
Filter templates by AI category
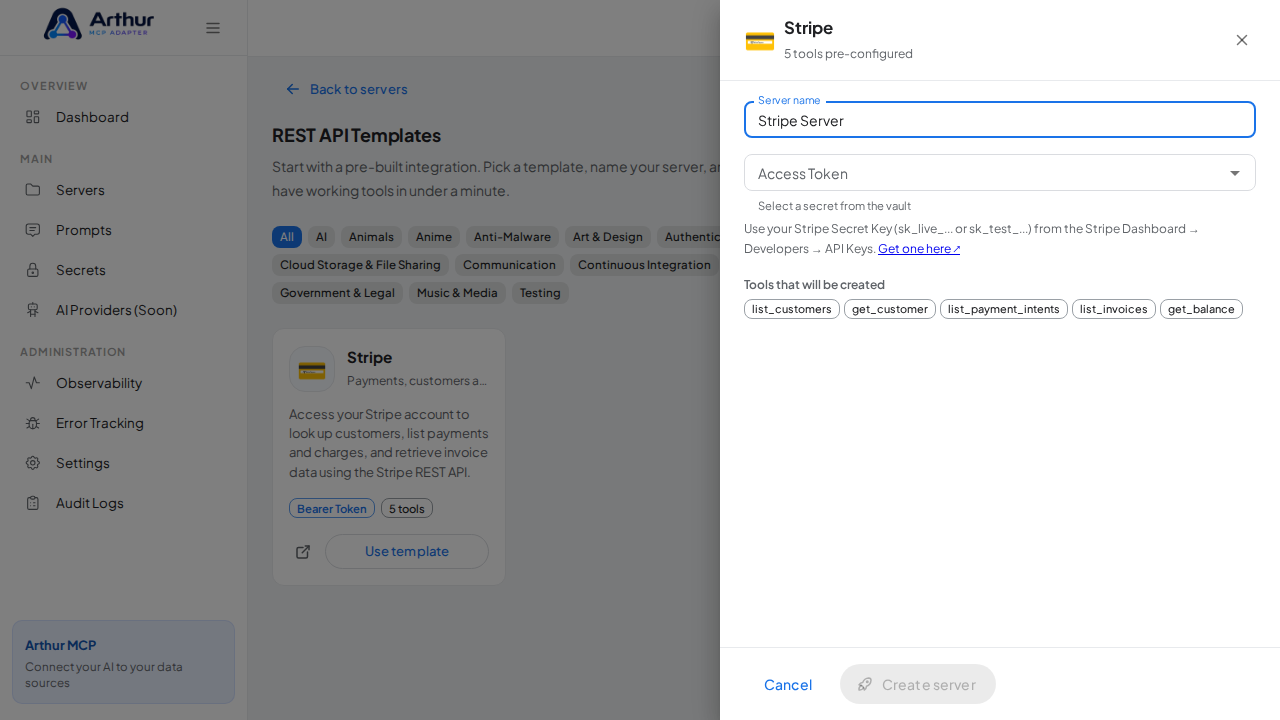(x=321, y=237)
